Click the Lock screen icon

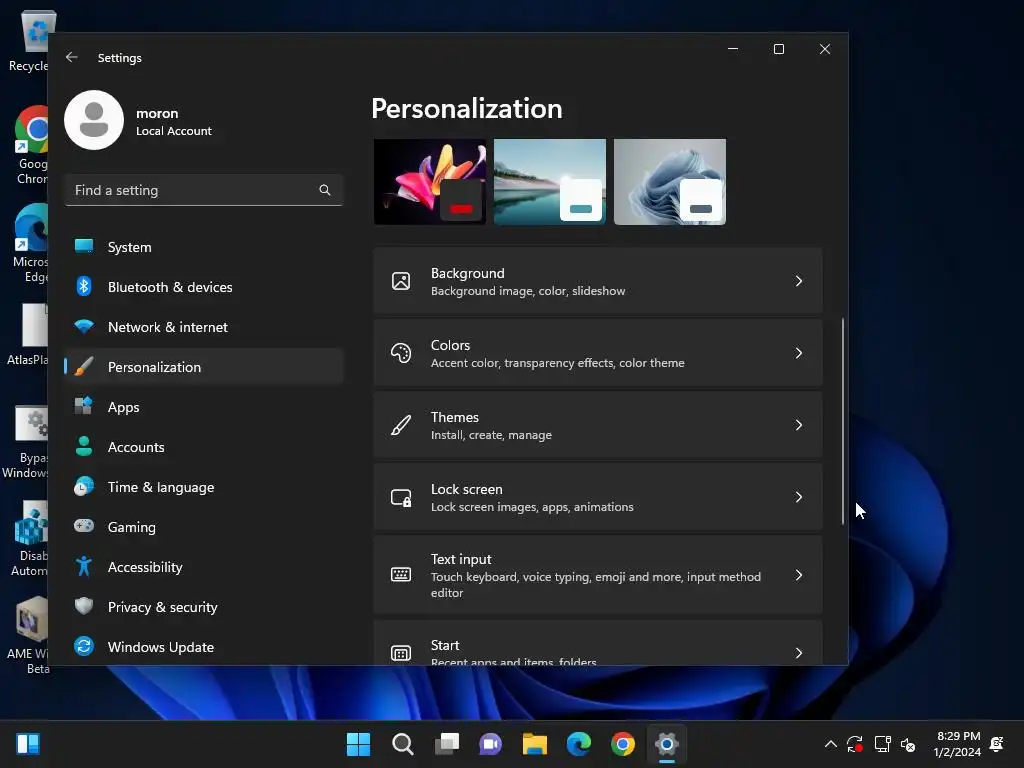tap(401, 498)
